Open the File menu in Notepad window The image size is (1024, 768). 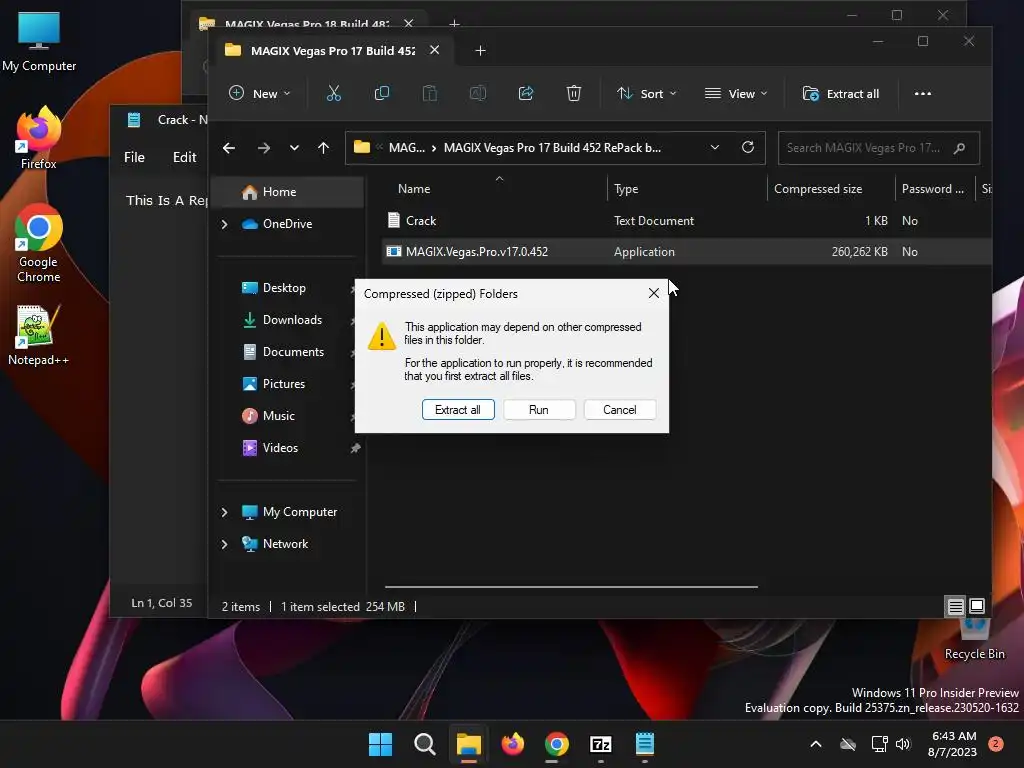[135, 157]
